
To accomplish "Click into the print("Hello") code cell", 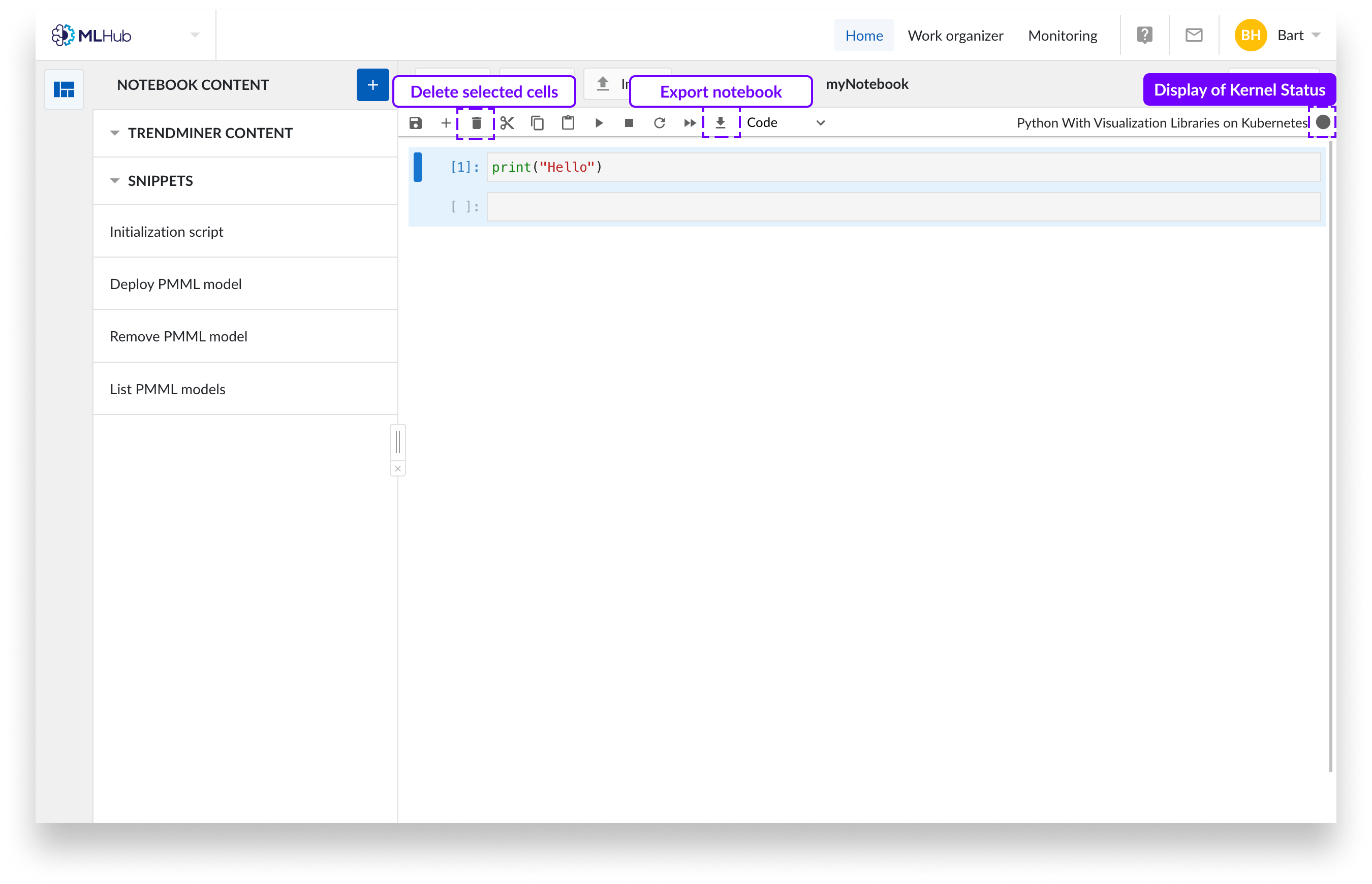I will (x=903, y=167).
